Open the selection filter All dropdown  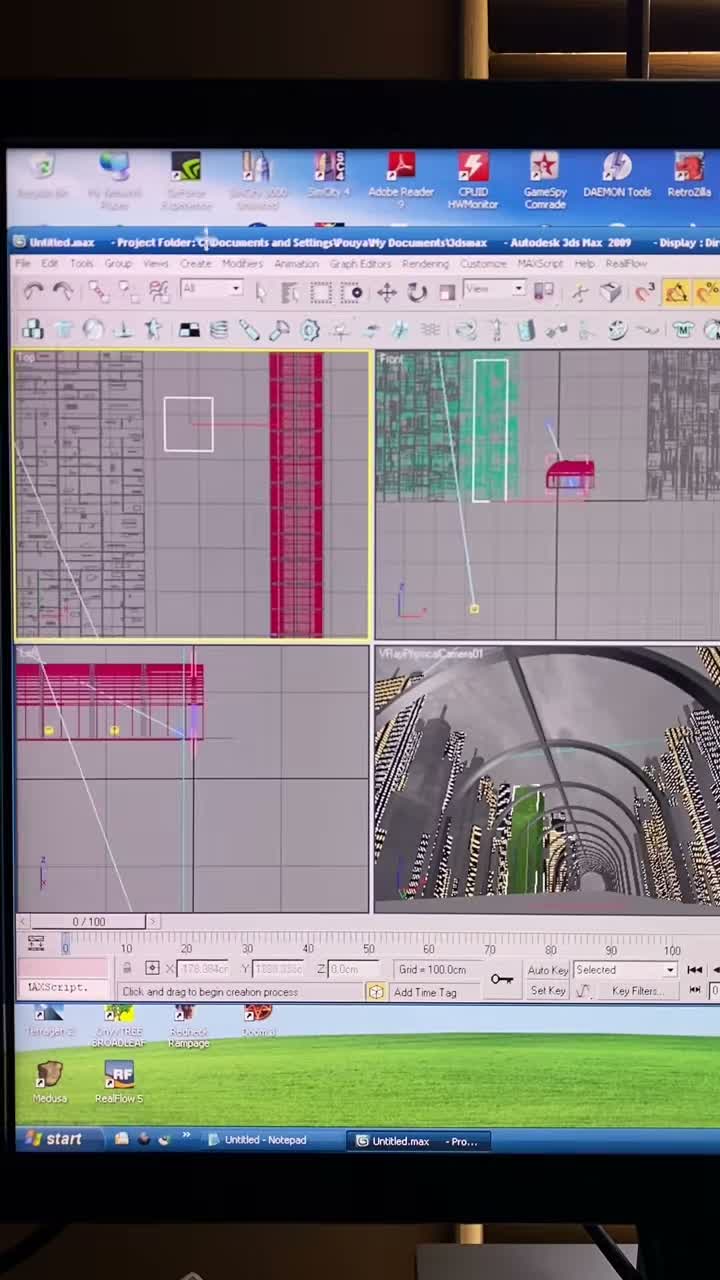(x=211, y=289)
